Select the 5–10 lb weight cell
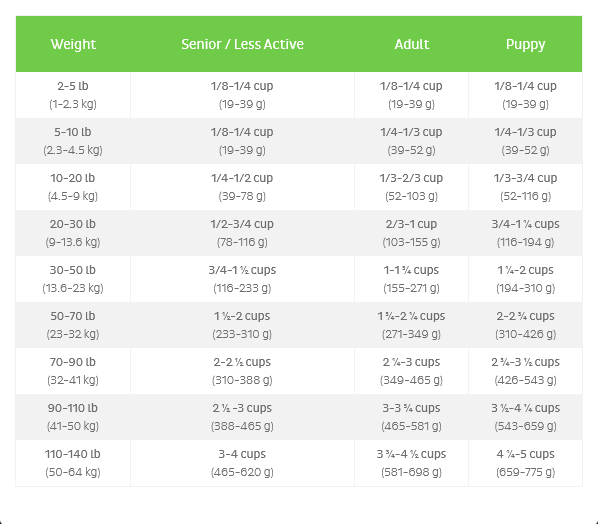Screen dimensions: 598x524 73,141
